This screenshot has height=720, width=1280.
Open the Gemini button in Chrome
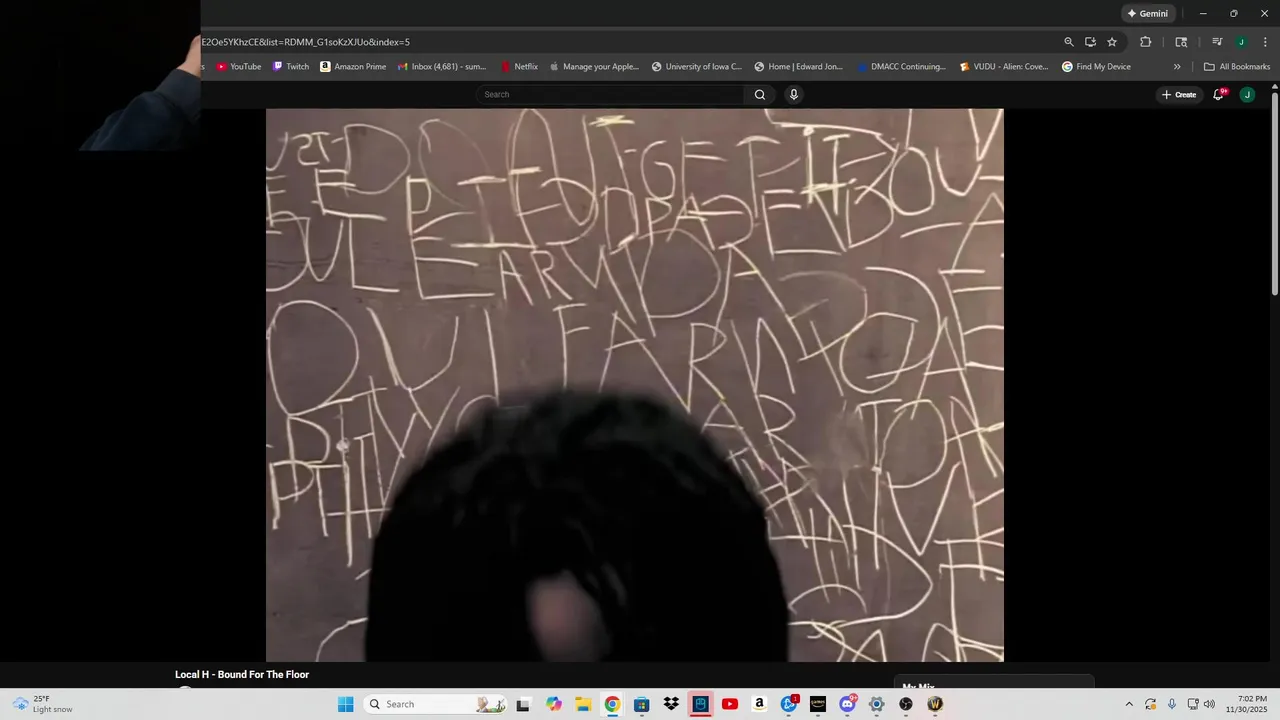1147,14
